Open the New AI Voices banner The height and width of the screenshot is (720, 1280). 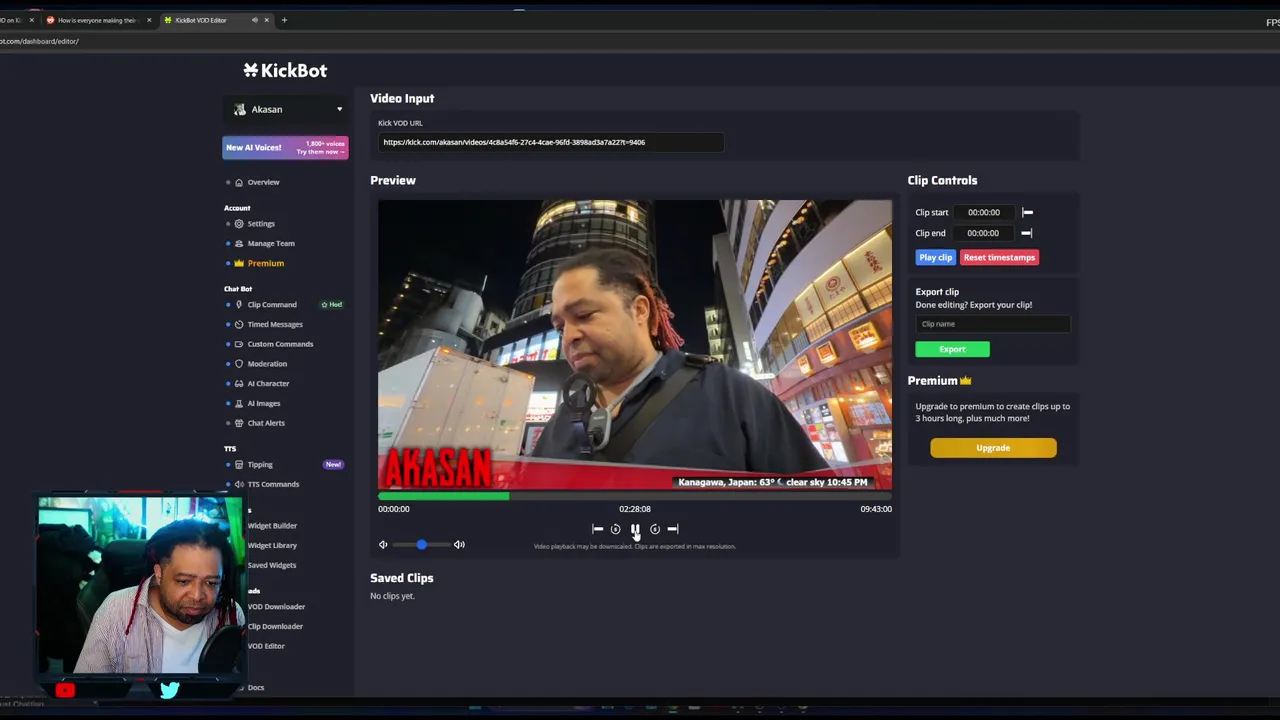pos(285,147)
